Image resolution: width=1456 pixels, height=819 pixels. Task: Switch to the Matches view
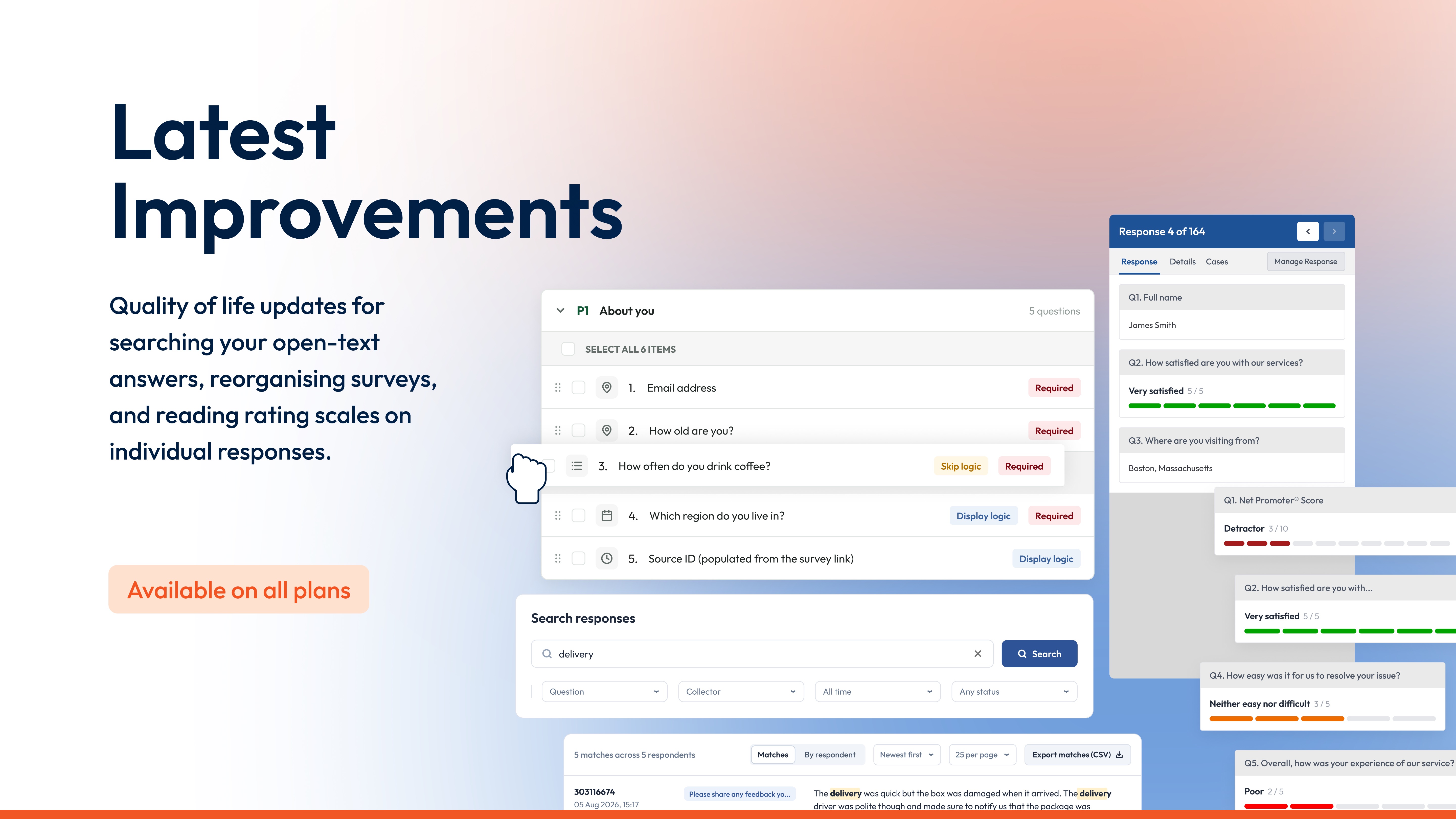pyautogui.click(x=773, y=755)
